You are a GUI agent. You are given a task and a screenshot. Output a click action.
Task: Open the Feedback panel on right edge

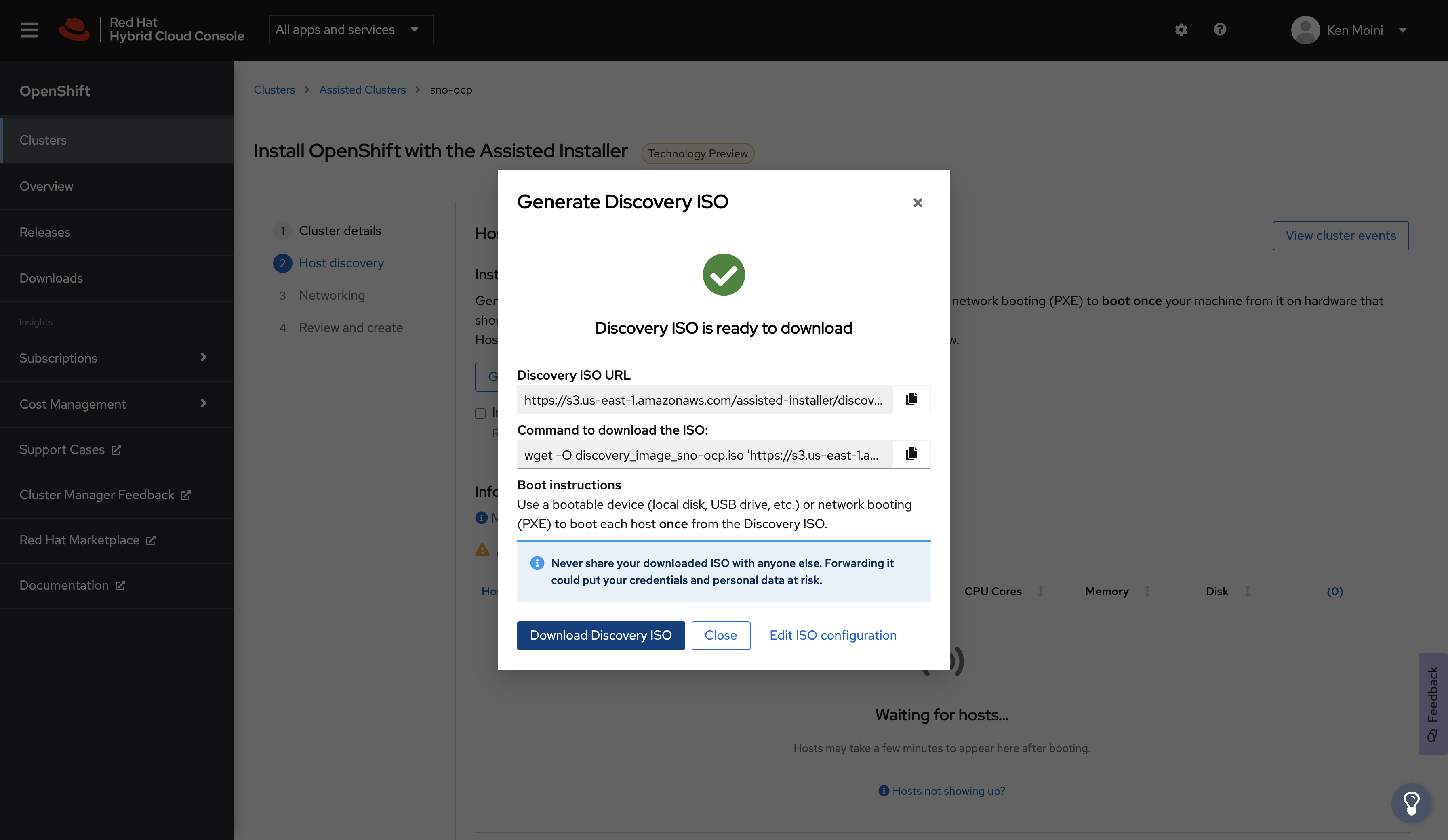tap(1433, 704)
